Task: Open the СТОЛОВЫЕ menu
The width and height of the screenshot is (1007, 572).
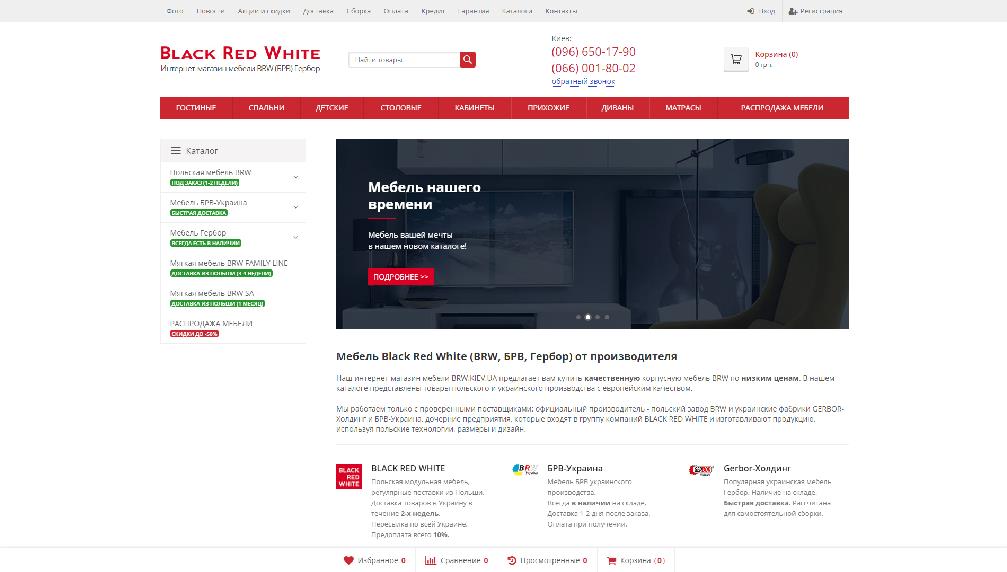Action: click(401, 108)
